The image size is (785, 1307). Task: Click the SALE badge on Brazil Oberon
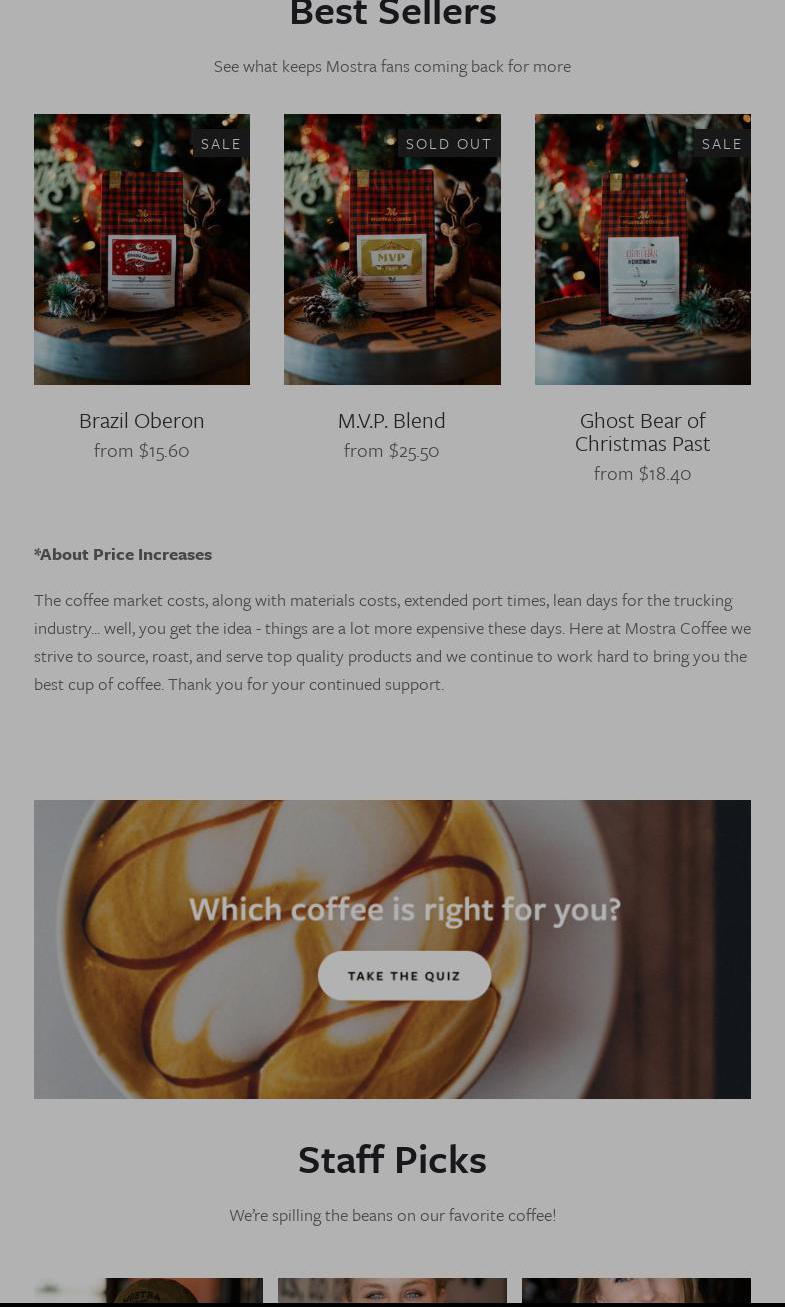tap(221, 143)
